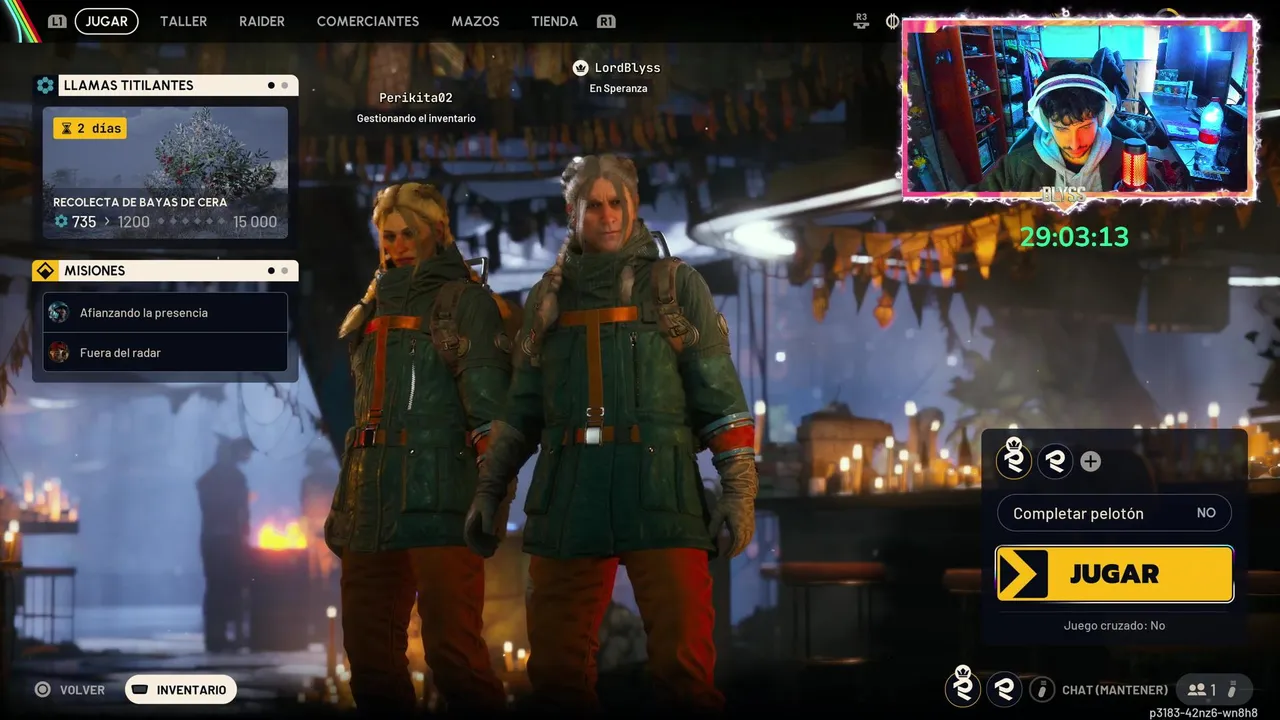Switch to the TALLER tab

[184, 21]
